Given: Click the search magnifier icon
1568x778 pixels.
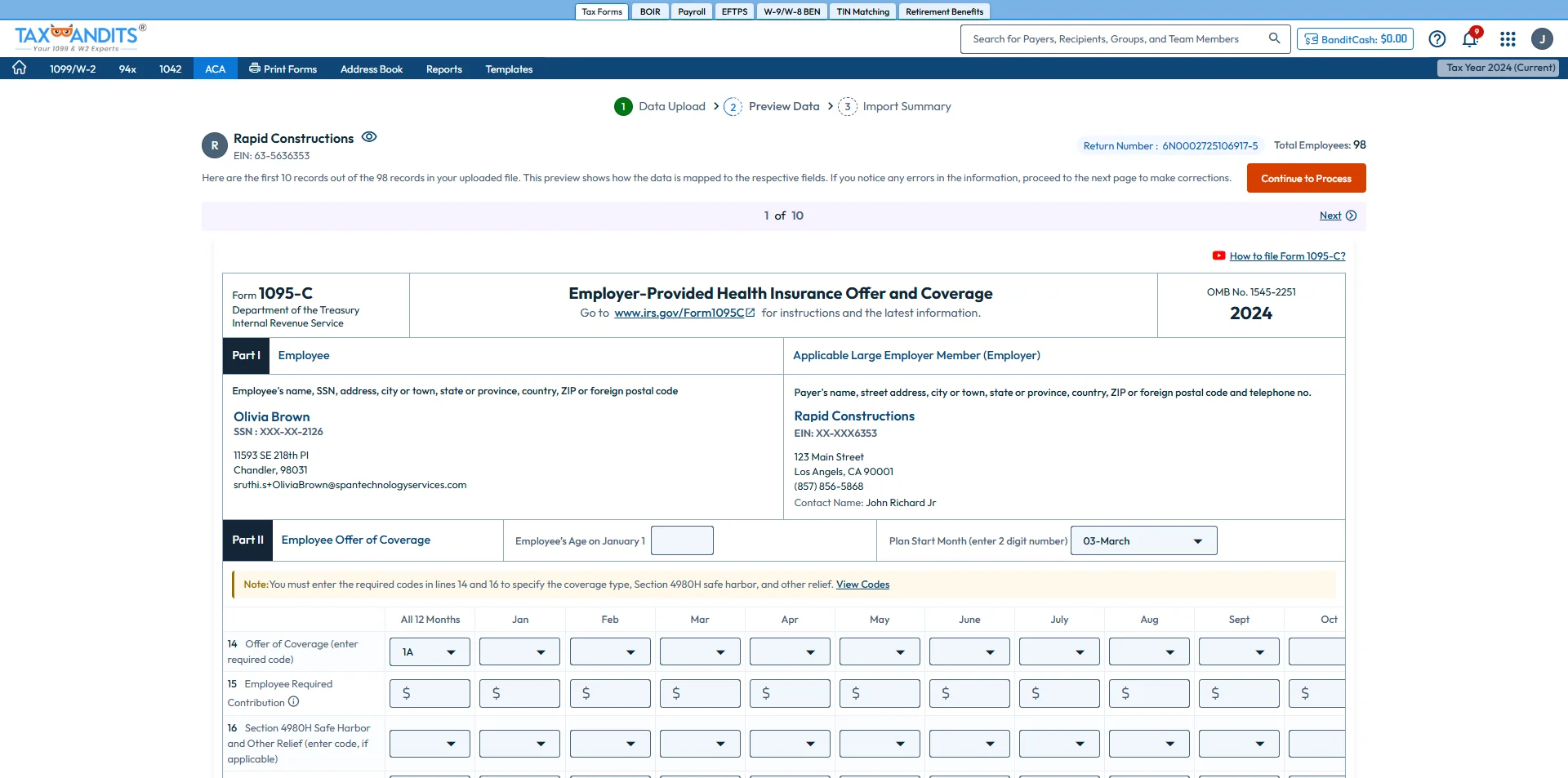Looking at the screenshot, I should click(1274, 38).
